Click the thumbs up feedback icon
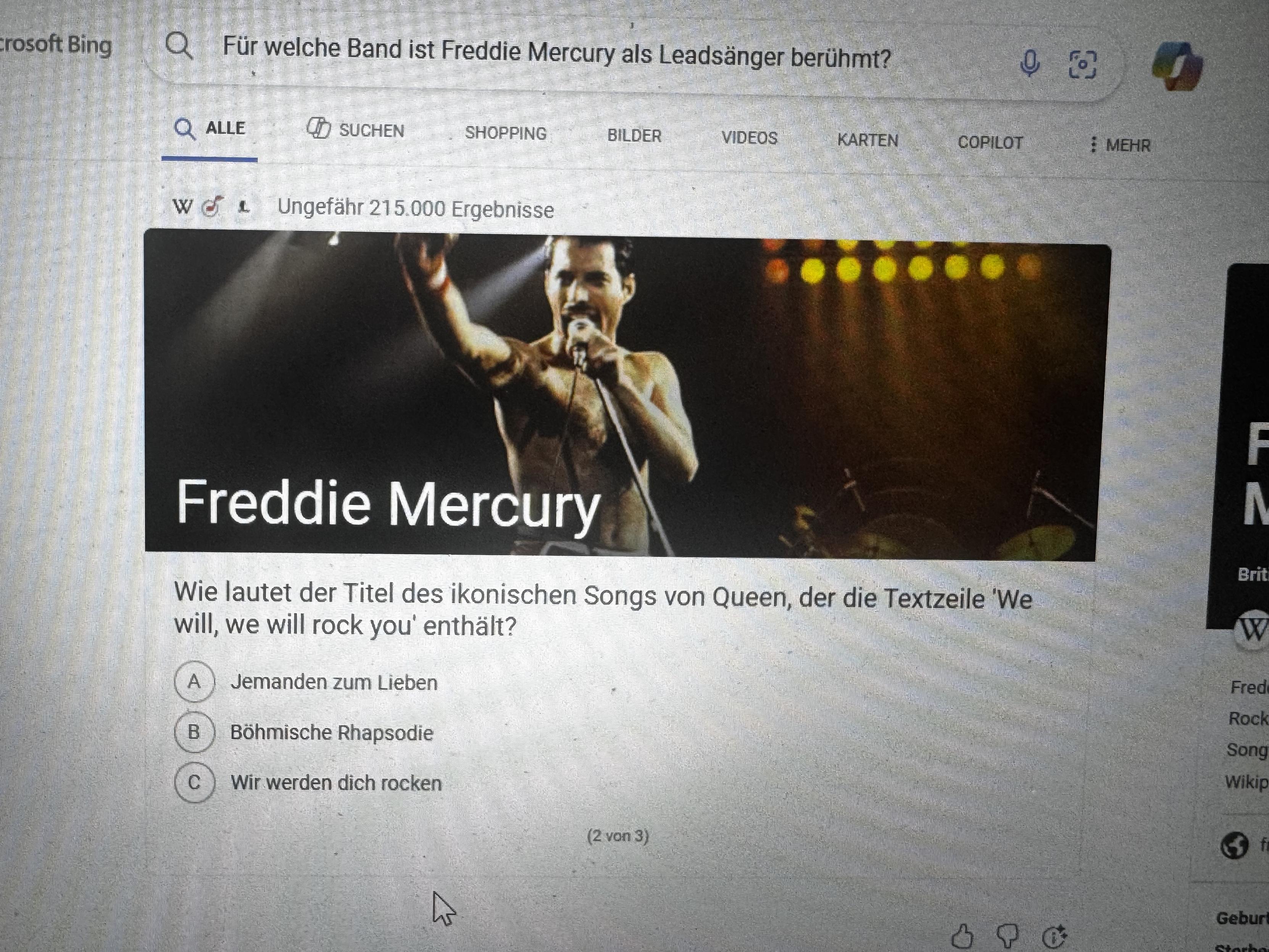Screen dimensions: 1269x952 point(962,936)
